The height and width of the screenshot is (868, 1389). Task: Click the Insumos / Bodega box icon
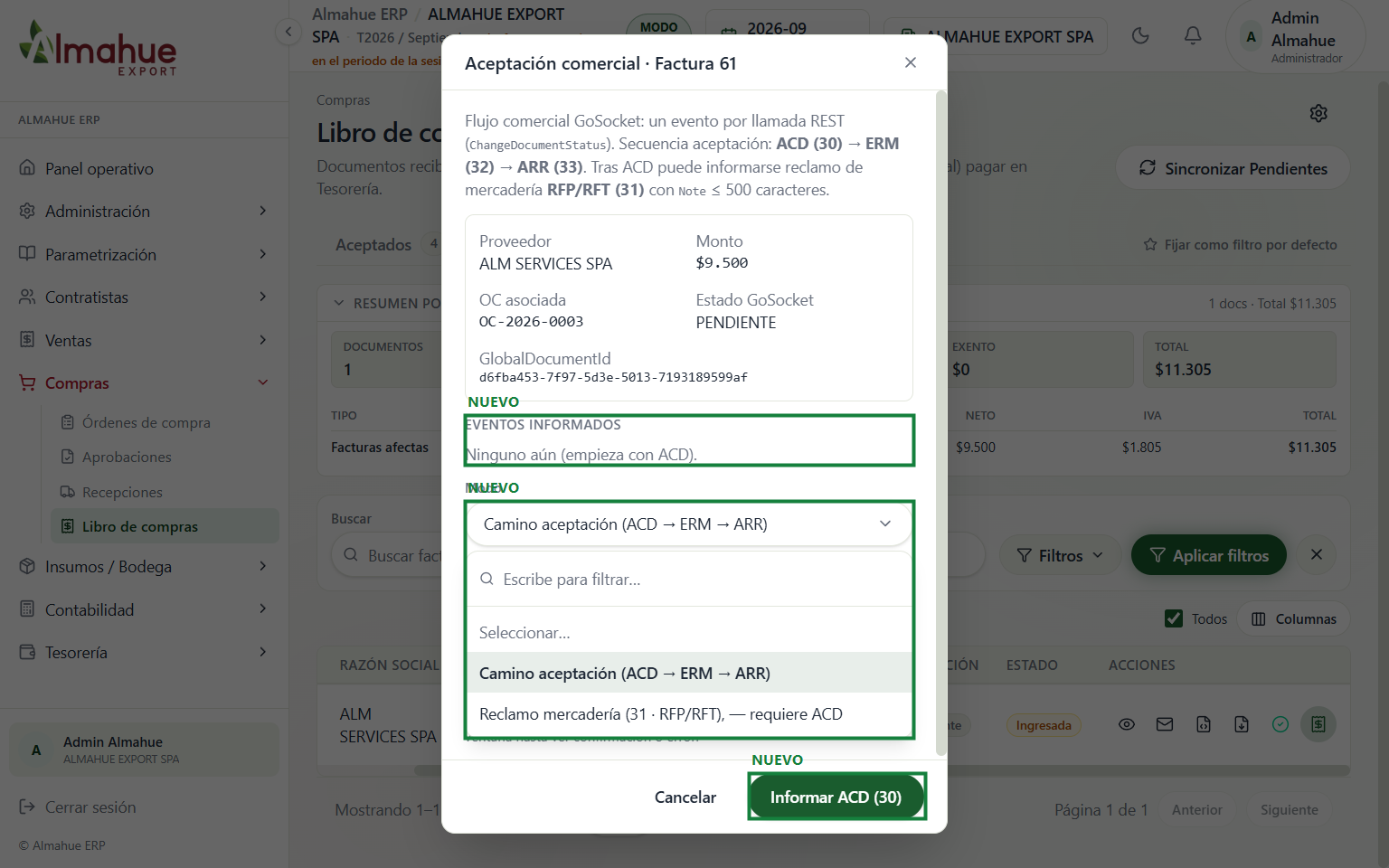[x=27, y=566]
